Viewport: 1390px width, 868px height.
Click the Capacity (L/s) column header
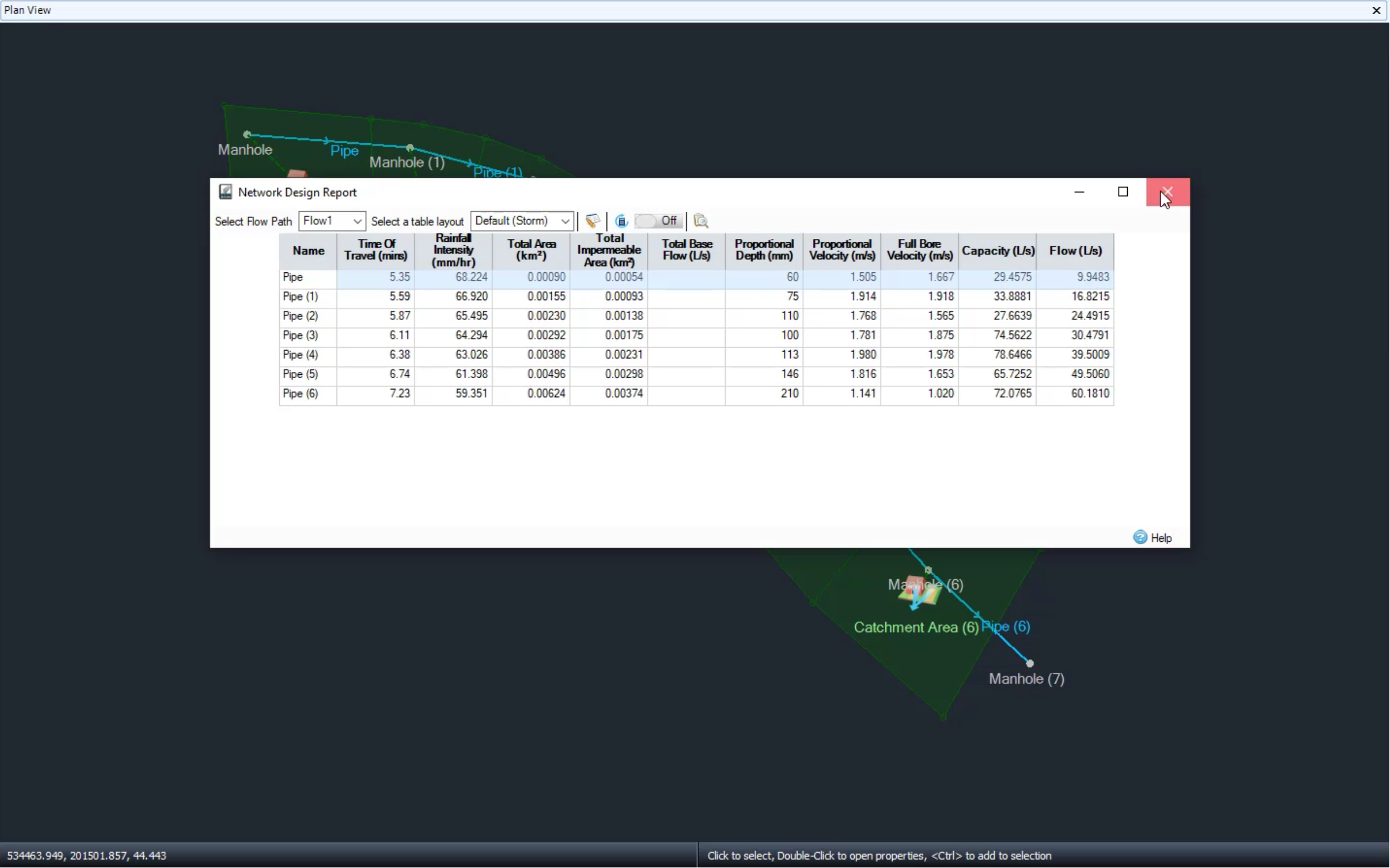[998, 251]
